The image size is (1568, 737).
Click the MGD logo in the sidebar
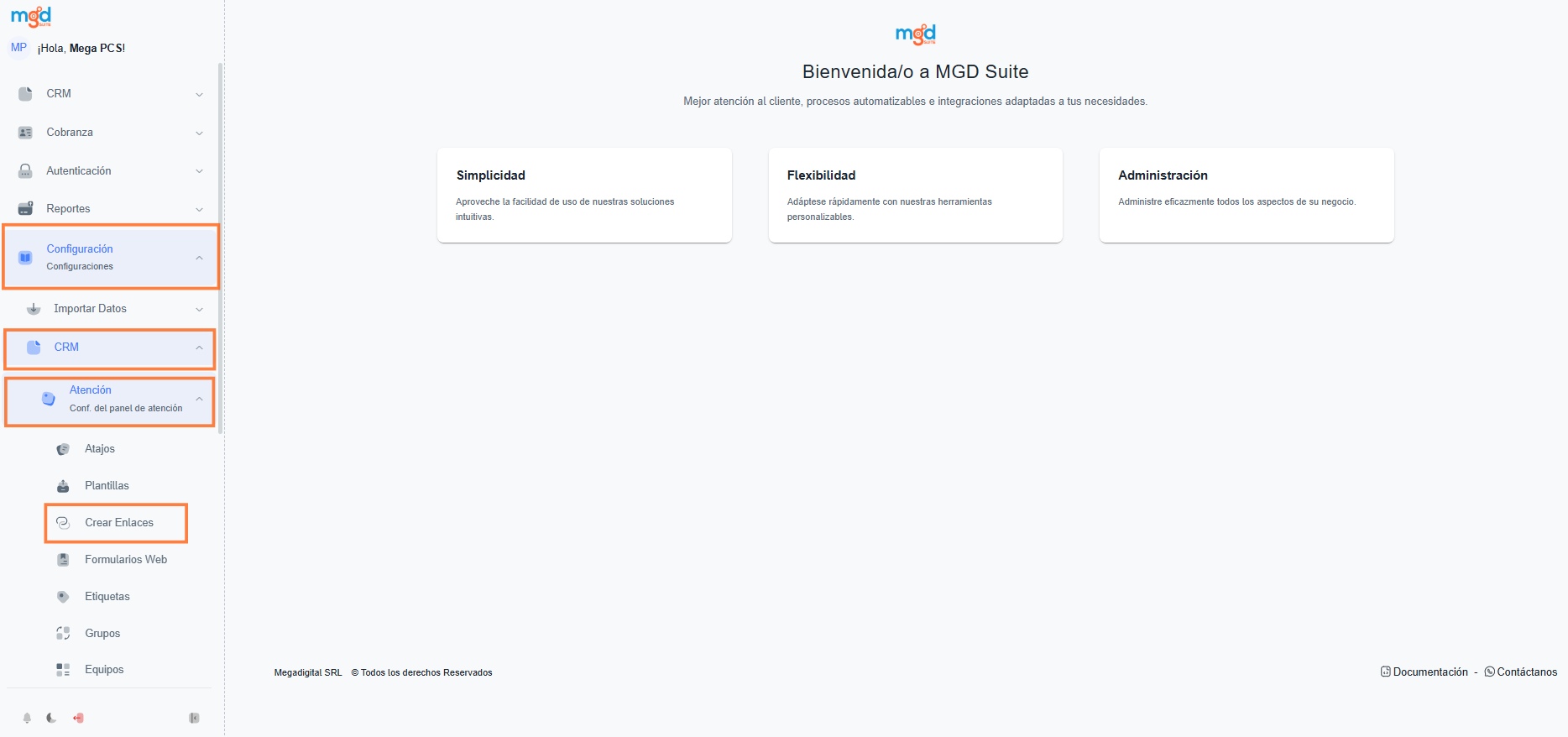(31, 17)
